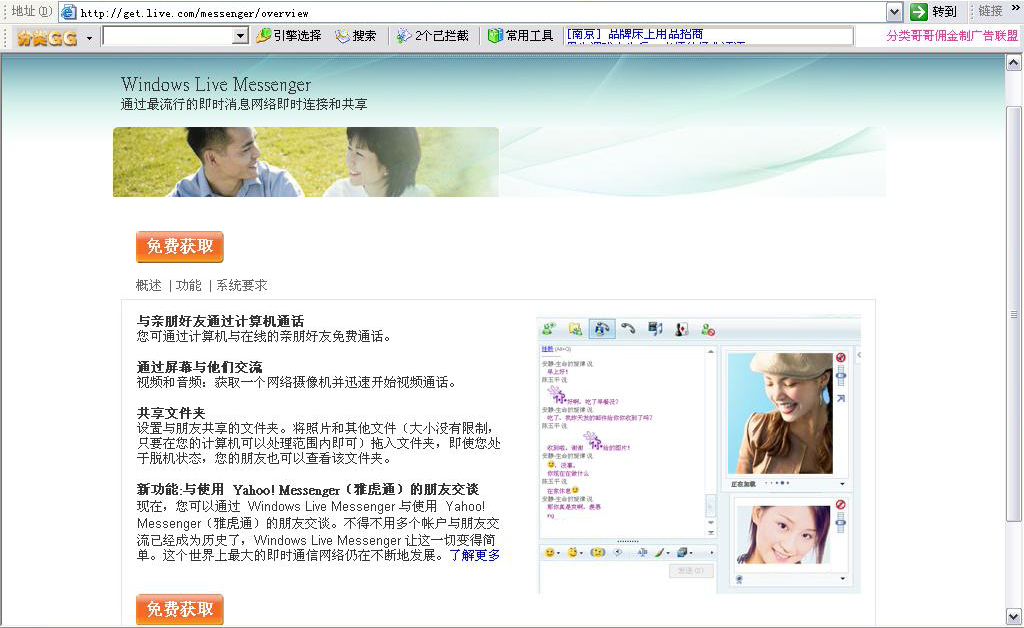Click the upper 免费获取 orange button
The height and width of the screenshot is (628, 1024).
tap(180, 247)
